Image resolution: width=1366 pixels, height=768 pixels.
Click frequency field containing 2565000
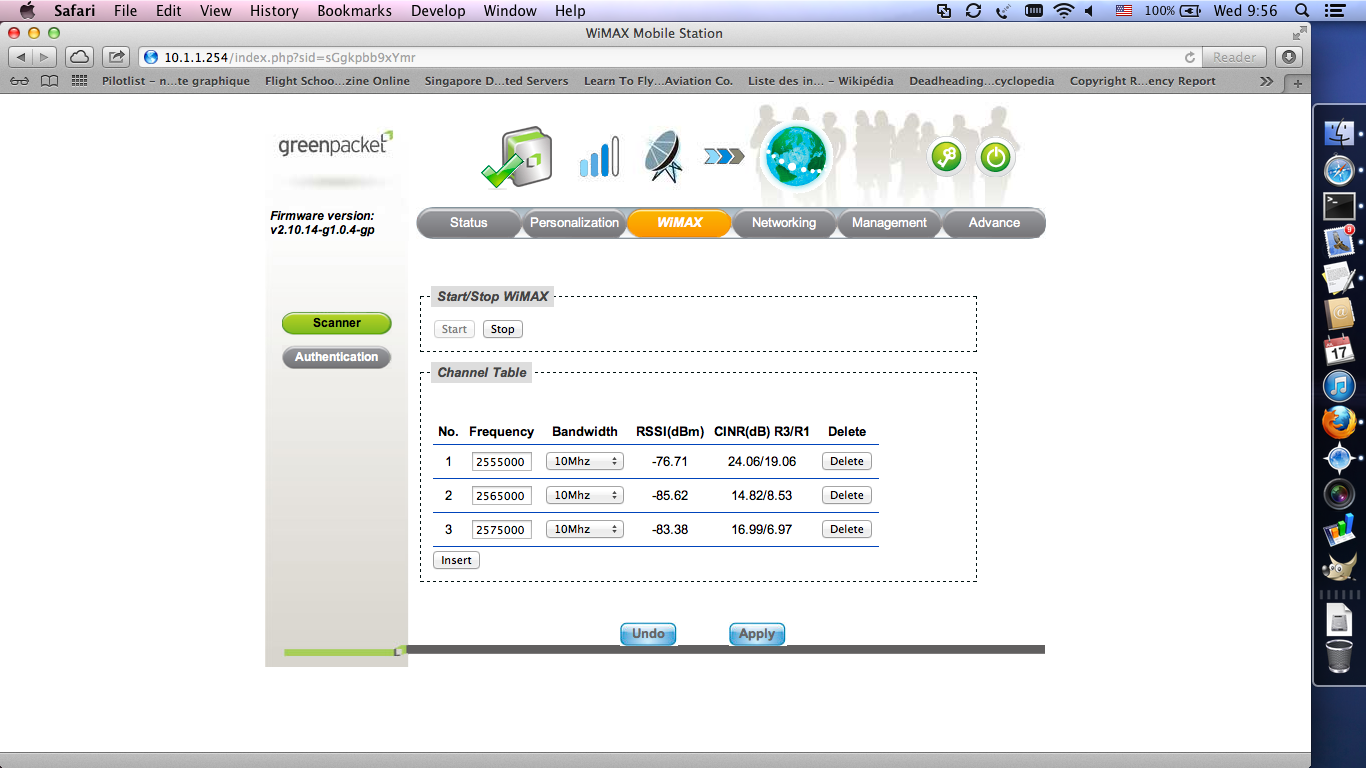click(501, 496)
